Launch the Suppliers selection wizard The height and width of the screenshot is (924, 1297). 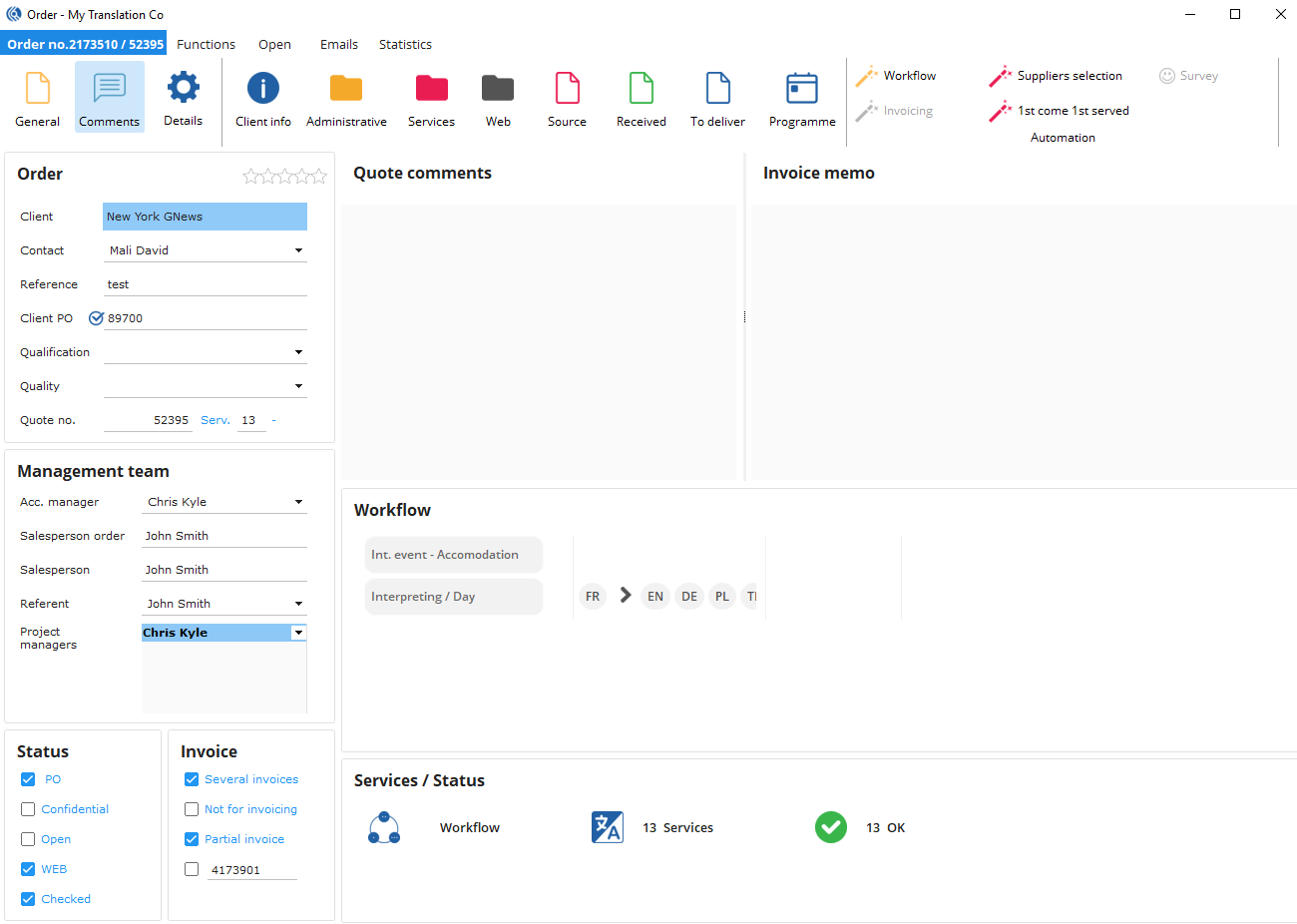click(x=1057, y=76)
